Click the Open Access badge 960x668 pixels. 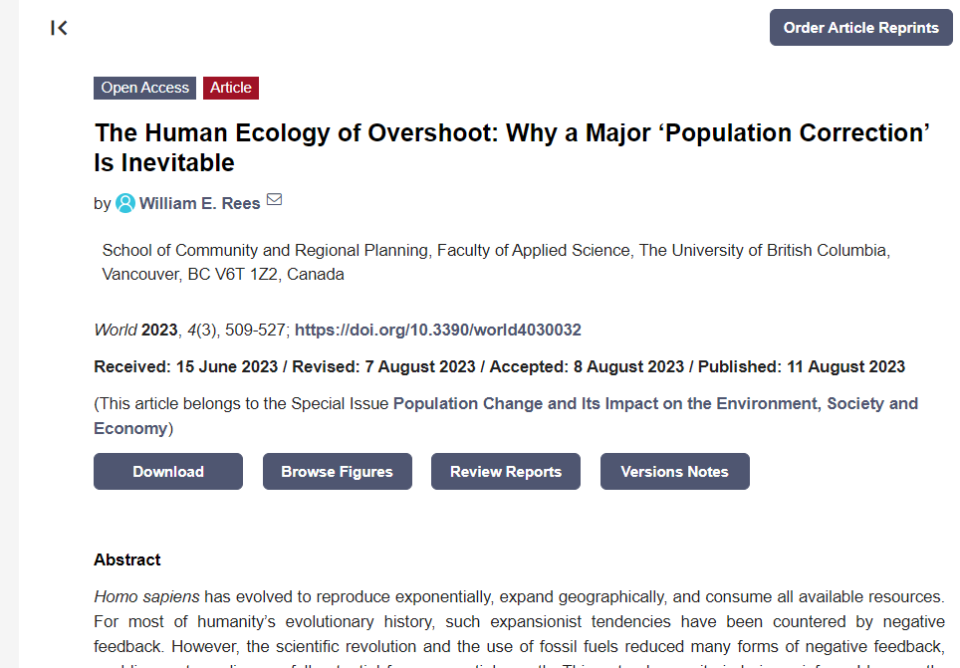click(x=145, y=88)
